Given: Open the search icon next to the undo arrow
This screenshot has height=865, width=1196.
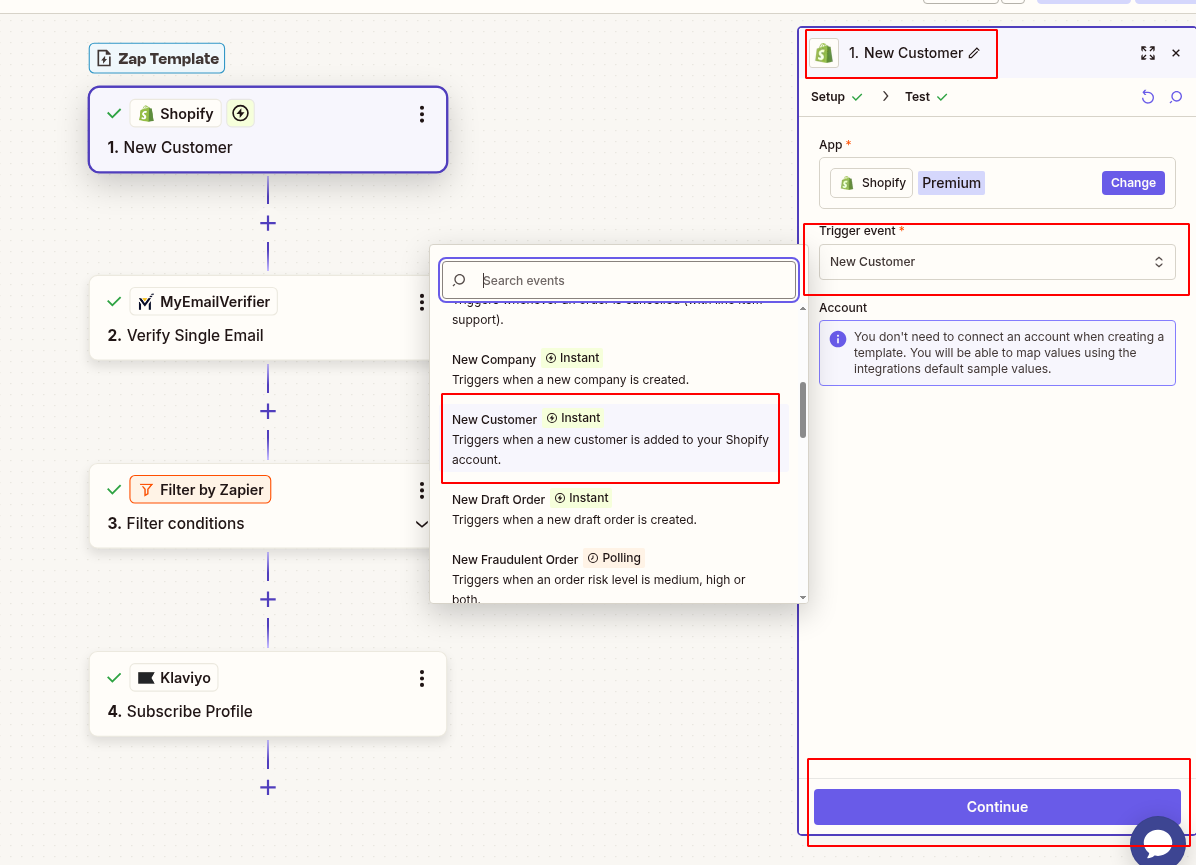Looking at the screenshot, I should click(x=1176, y=96).
